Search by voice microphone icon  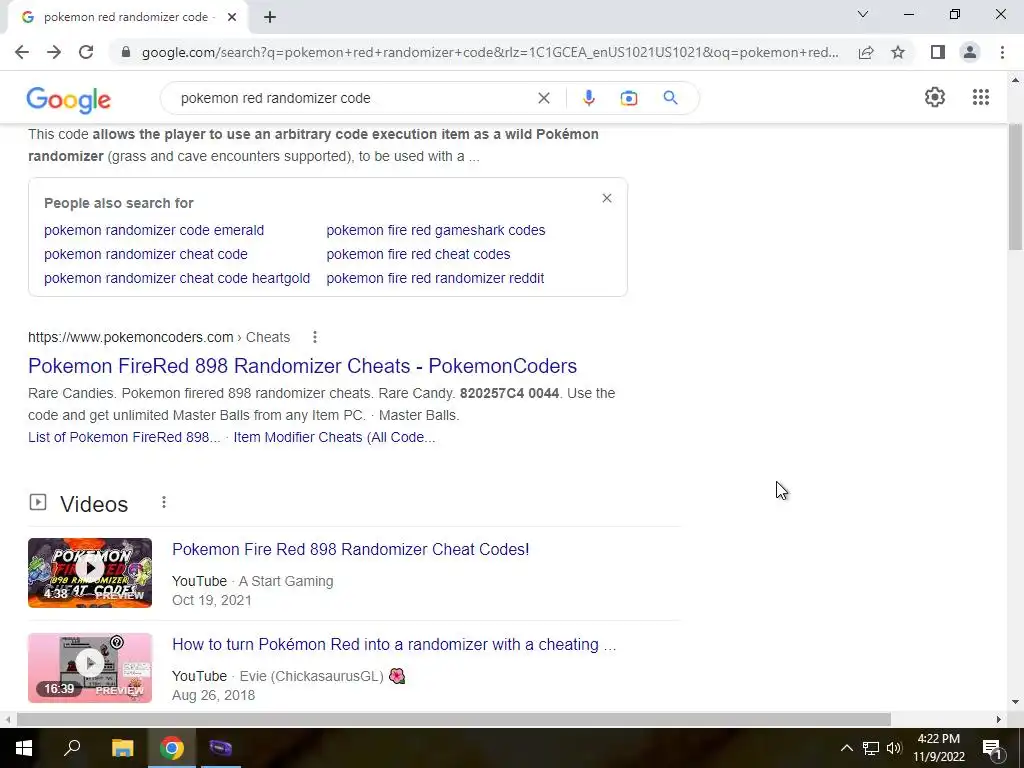(588, 98)
